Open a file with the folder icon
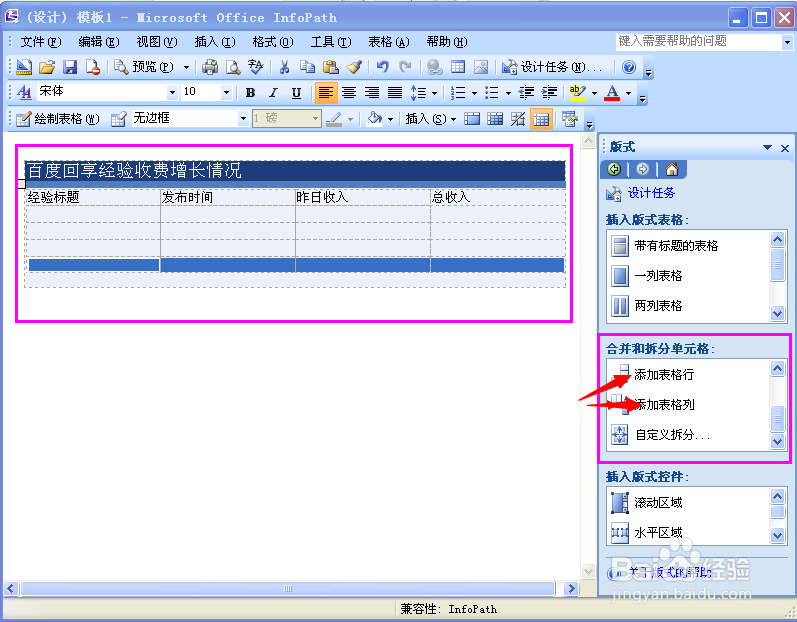The width and height of the screenshot is (797, 622). click(47, 67)
